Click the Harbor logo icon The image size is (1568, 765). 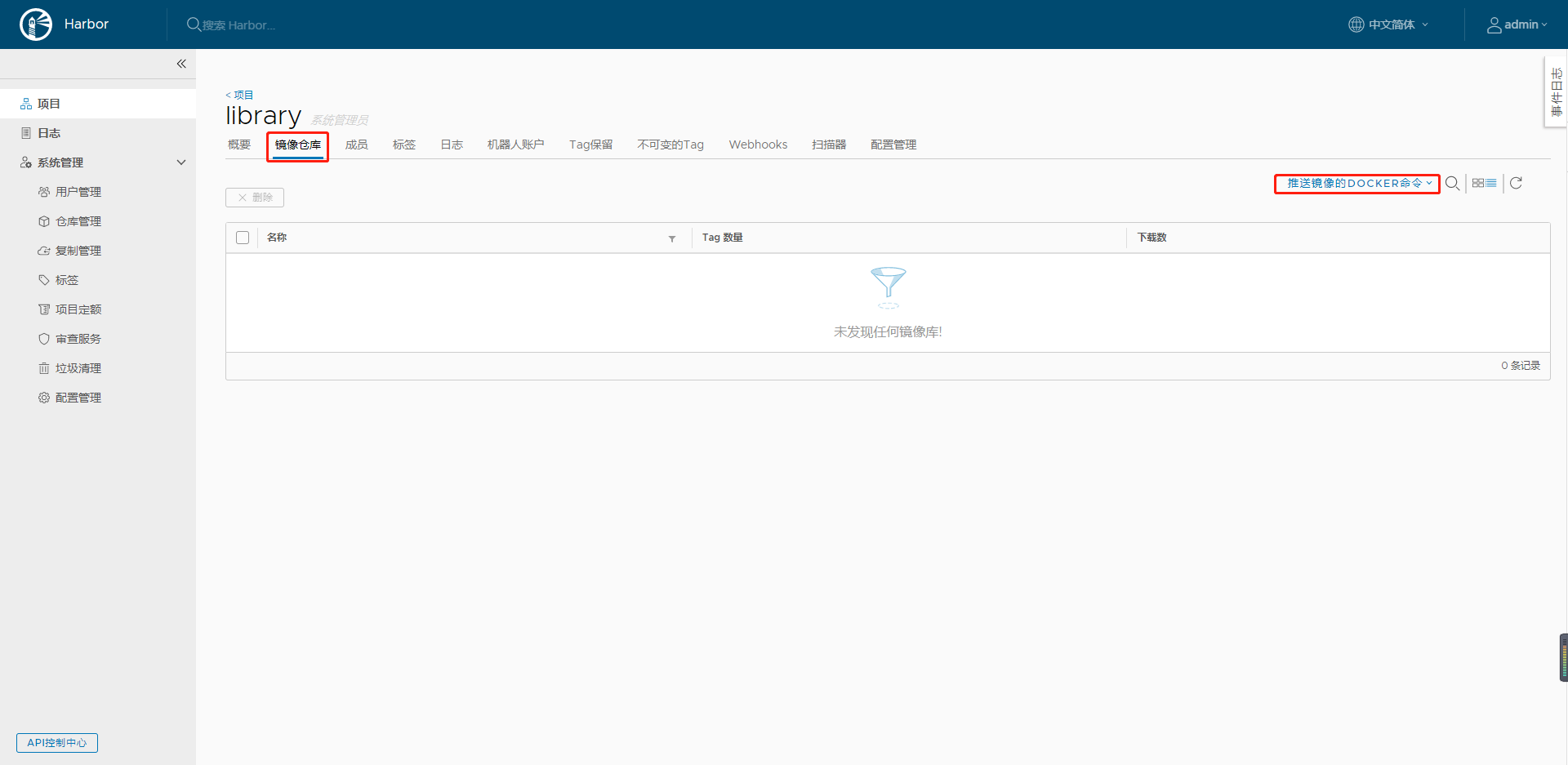(x=36, y=24)
